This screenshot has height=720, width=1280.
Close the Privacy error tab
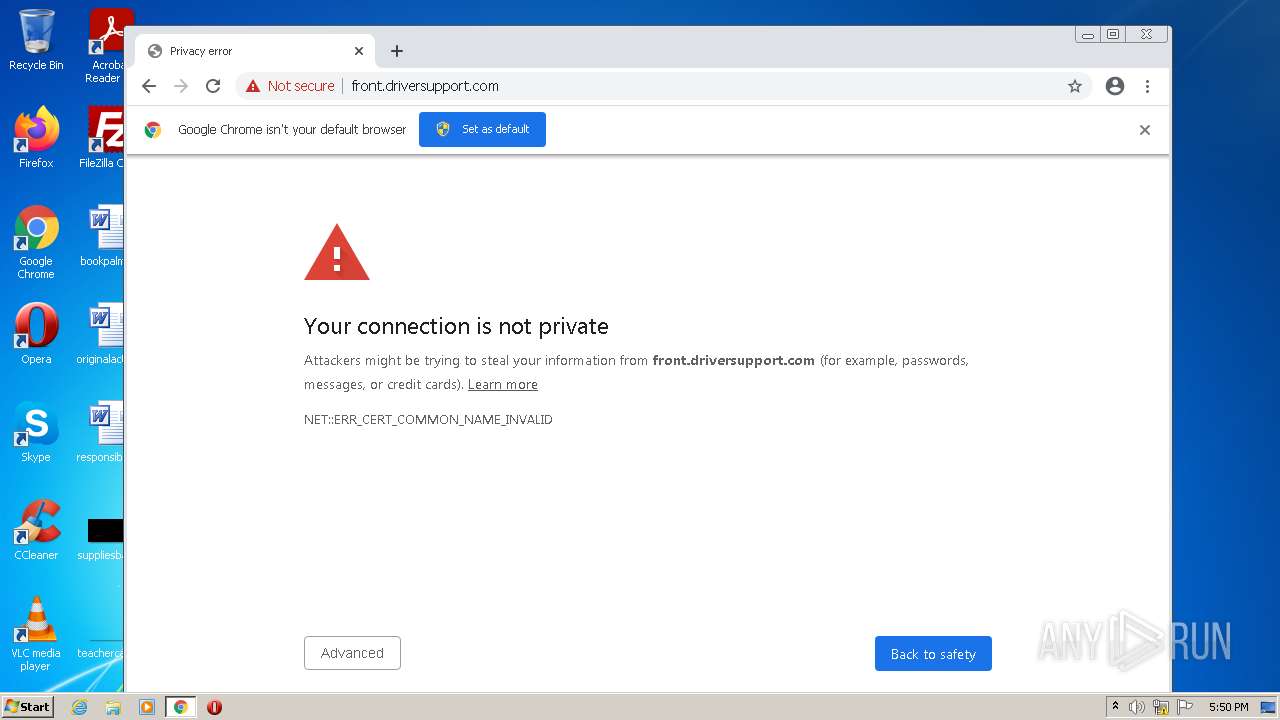click(359, 51)
